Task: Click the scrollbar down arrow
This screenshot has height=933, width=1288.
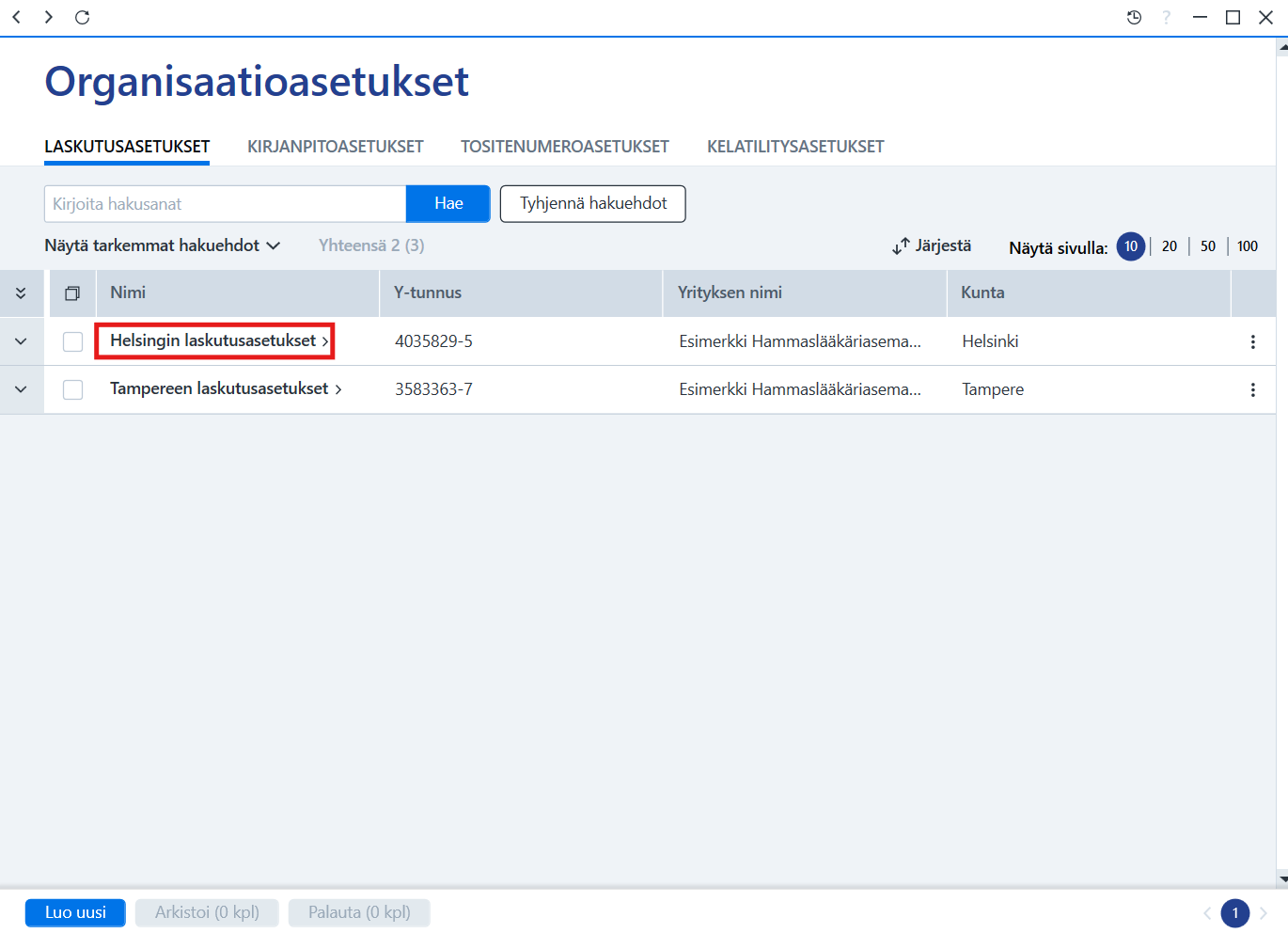Action: point(1282,879)
